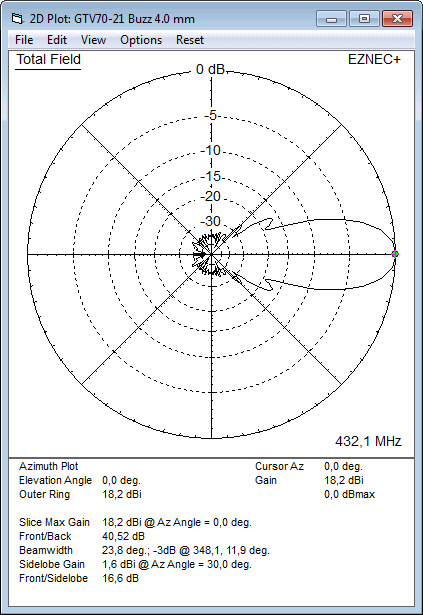This screenshot has width=423, height=615.
Task: Click the Reset menu item
Action: 190,40
